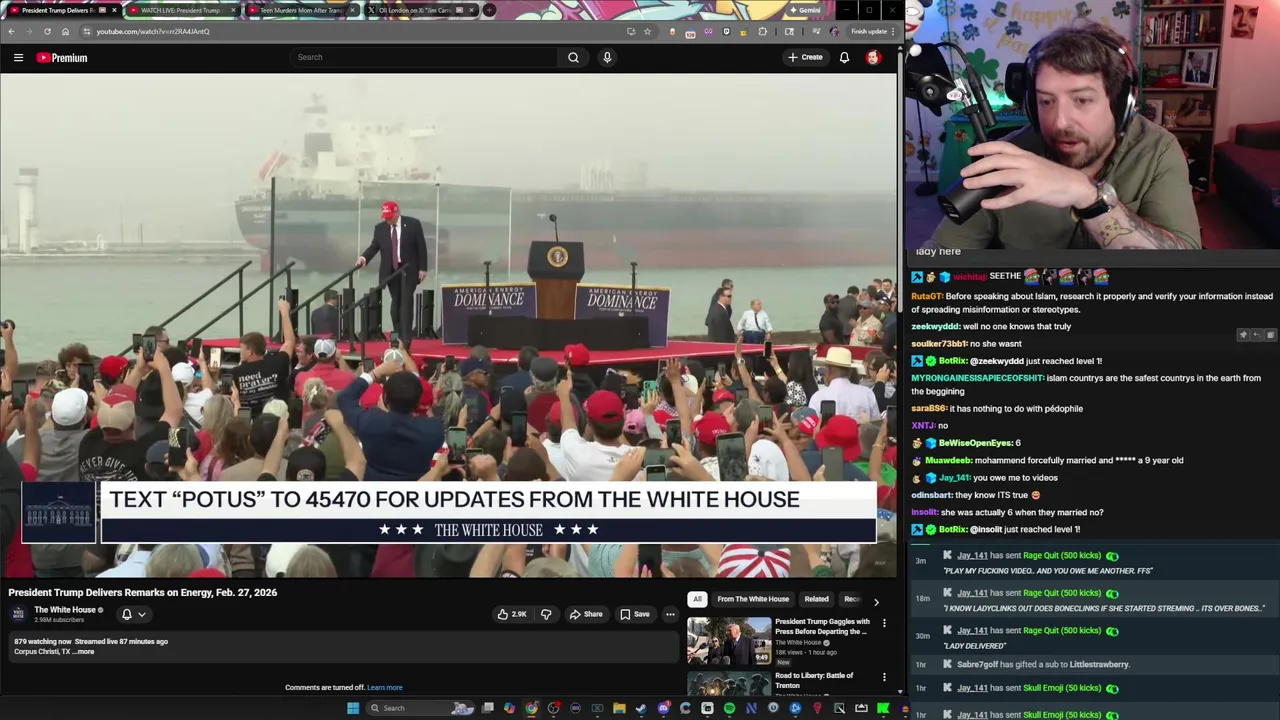Start voice search with microphone icon
1280x720 pixels.
tap(607, 57)
